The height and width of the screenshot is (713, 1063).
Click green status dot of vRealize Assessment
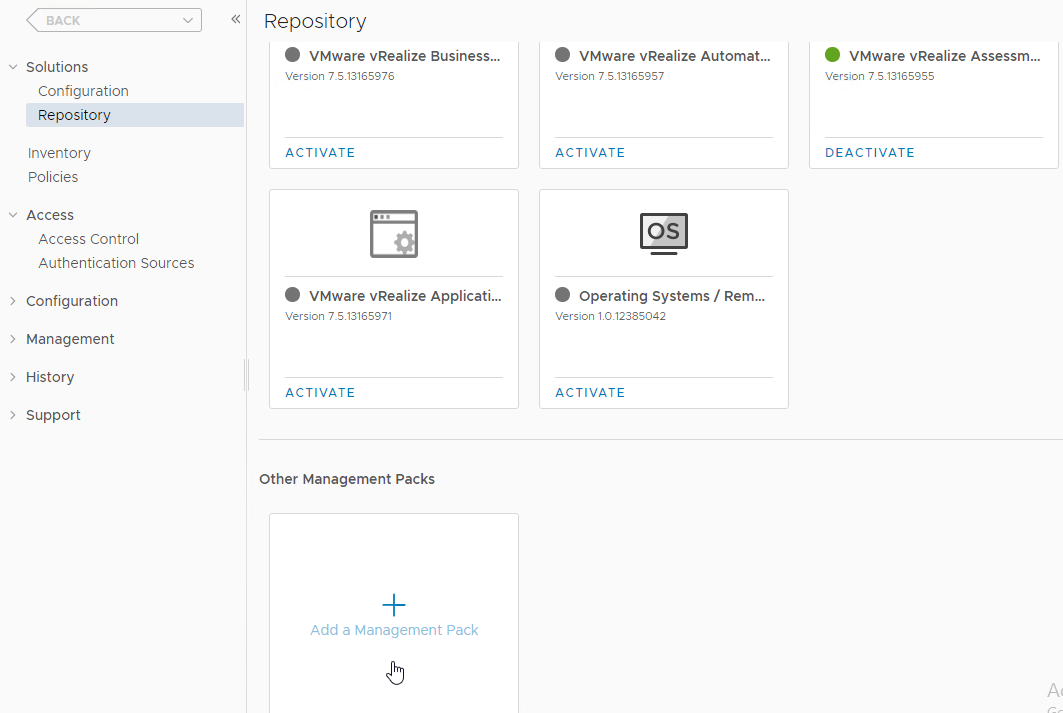pyautogui.click(x=833, y=55)
